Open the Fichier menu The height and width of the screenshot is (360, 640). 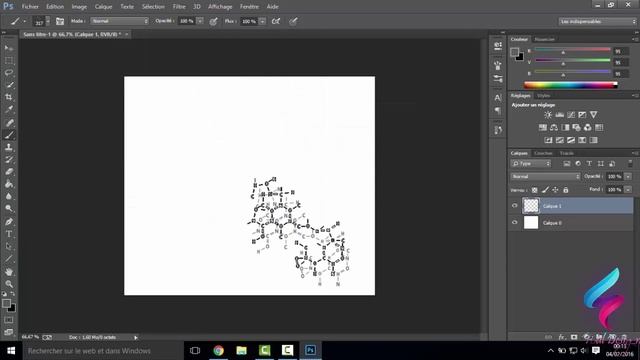30,7
